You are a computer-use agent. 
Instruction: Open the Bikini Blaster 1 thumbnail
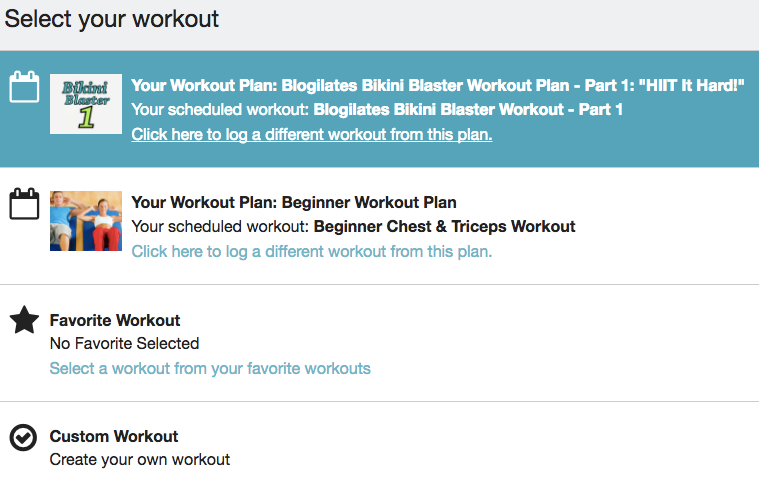(x=86, y=104)
